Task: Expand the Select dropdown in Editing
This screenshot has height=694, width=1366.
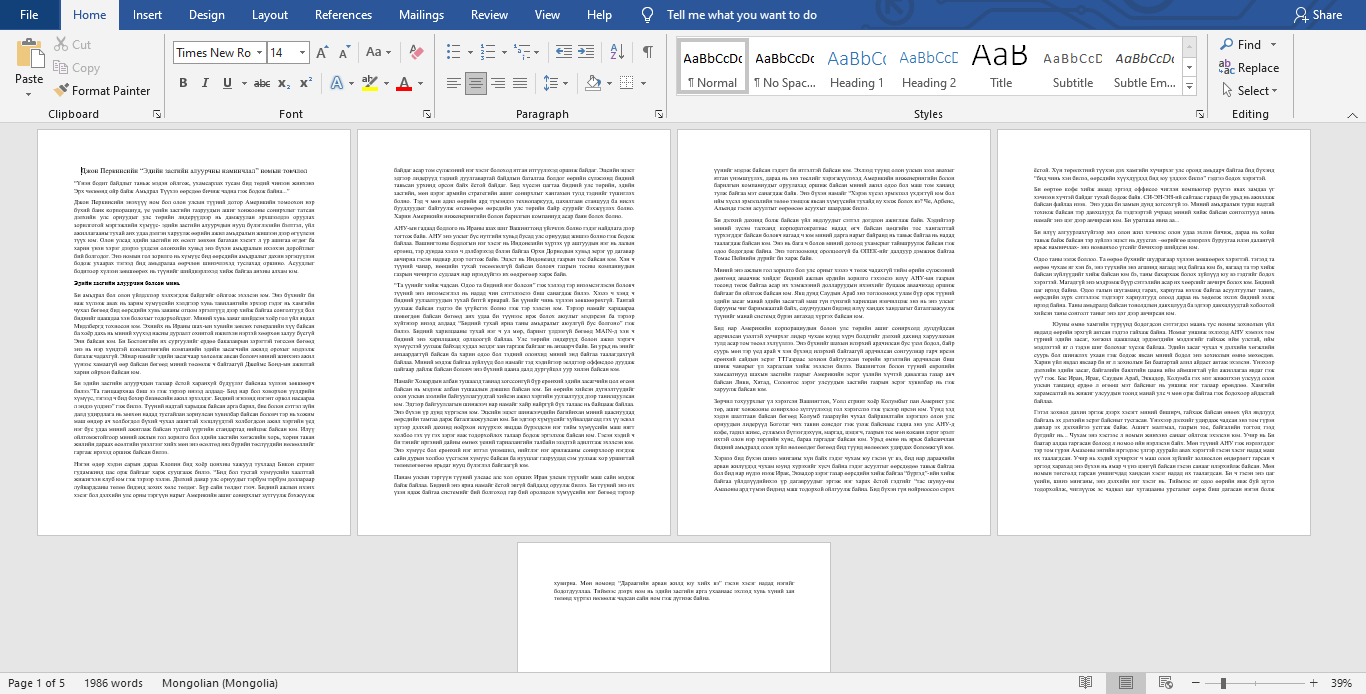Action: [x=1250, y=90]
